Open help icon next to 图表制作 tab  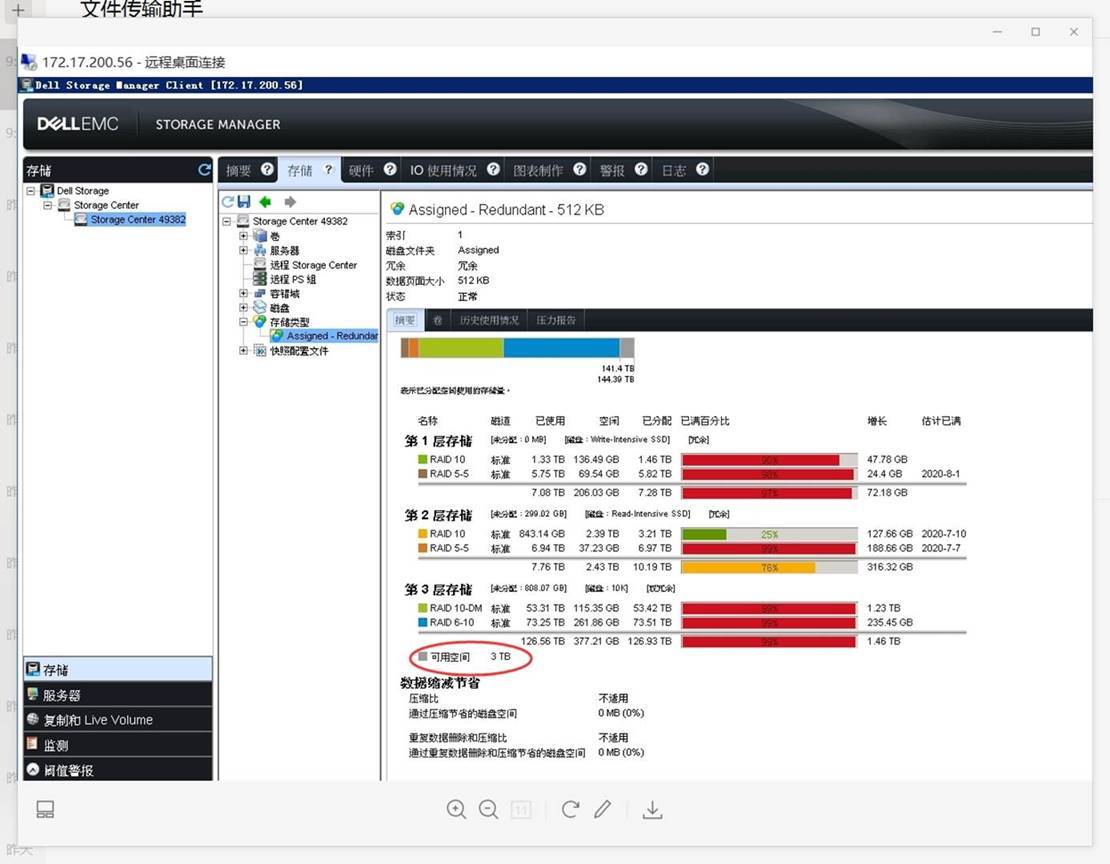tap(580, 169)
